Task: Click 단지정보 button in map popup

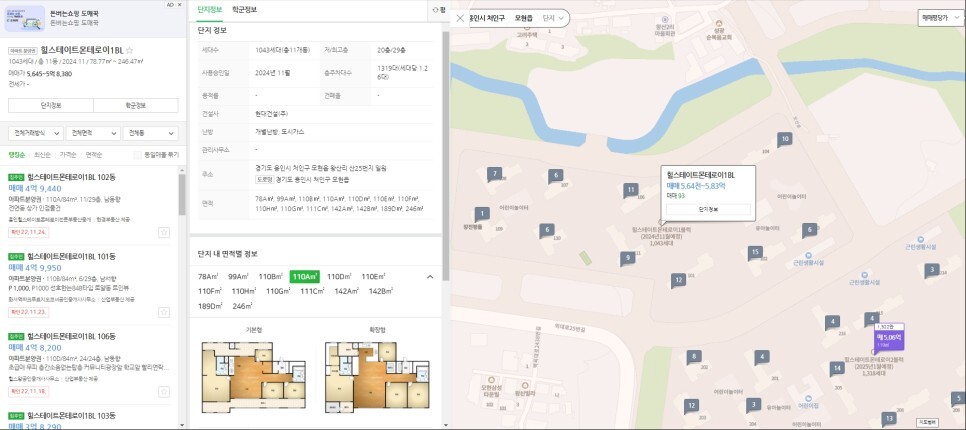Action: (x=708, y=209)
